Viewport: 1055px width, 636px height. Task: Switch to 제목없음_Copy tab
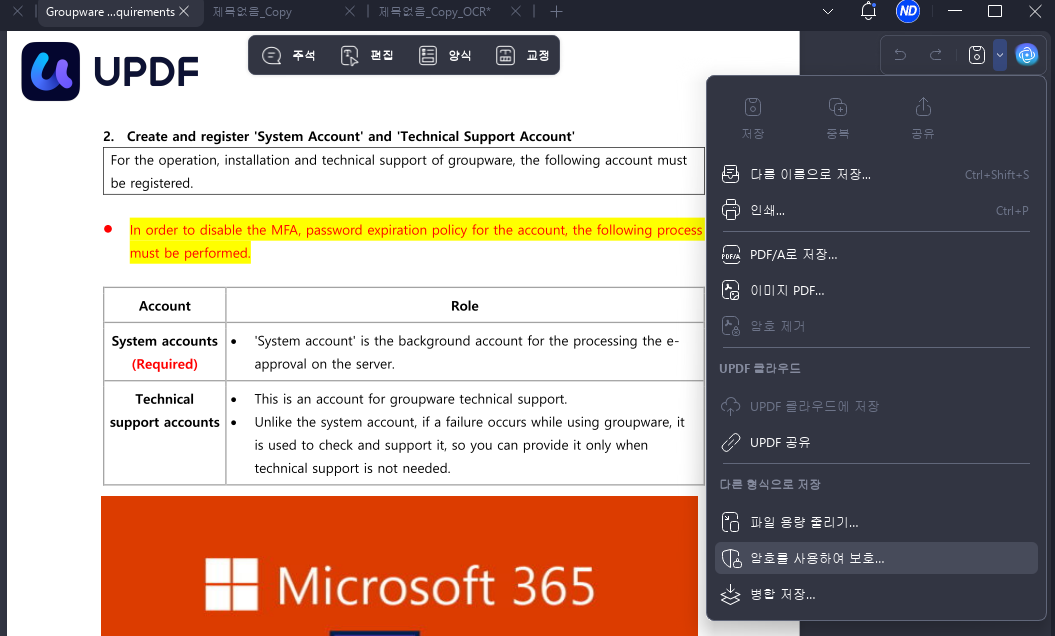[x=252, y=12]
